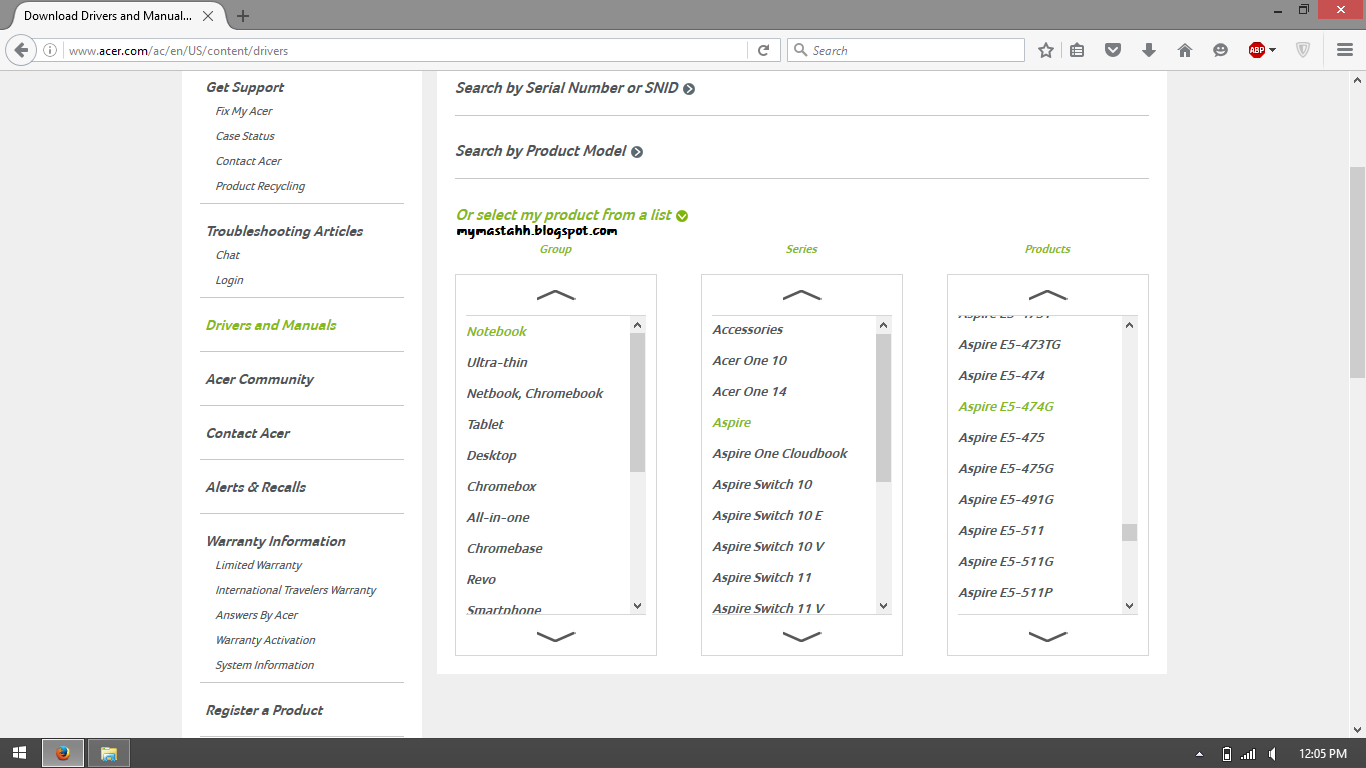Viewport: 1366px width, 768px height.
Task: Click the volume speaker tray icon
Action: click(x=1272, y=754)
